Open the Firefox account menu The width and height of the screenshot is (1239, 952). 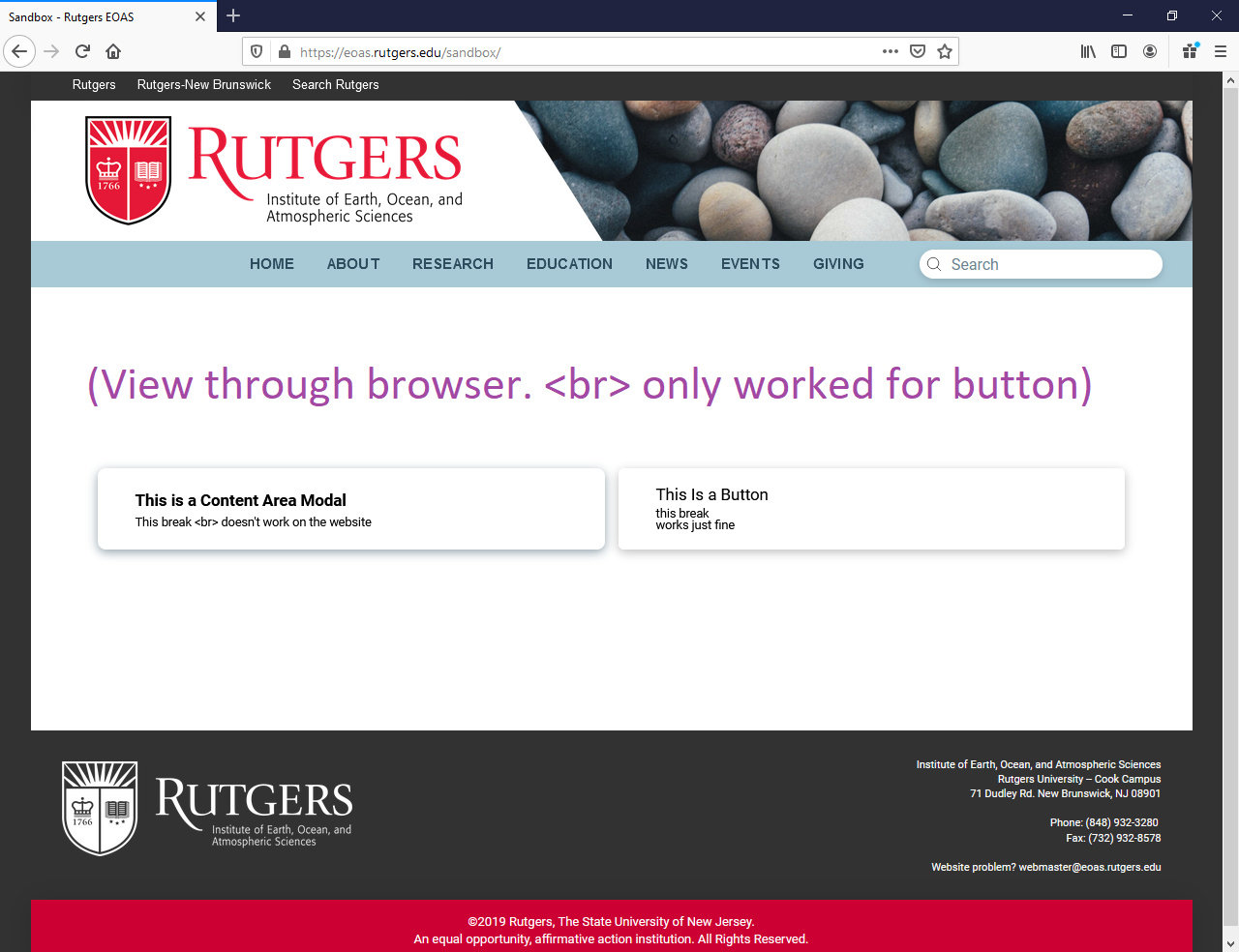(1150, 51)
